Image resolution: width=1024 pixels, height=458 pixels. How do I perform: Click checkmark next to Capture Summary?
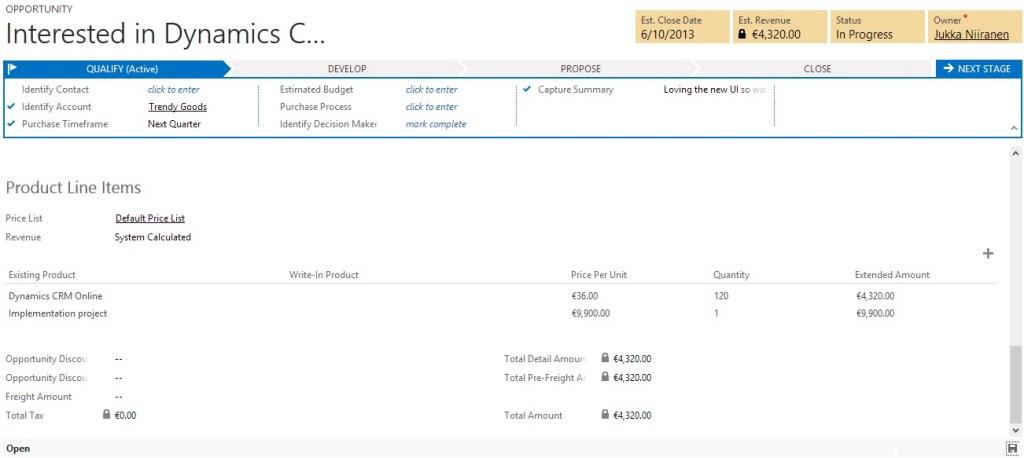click(x=527, y=90)
